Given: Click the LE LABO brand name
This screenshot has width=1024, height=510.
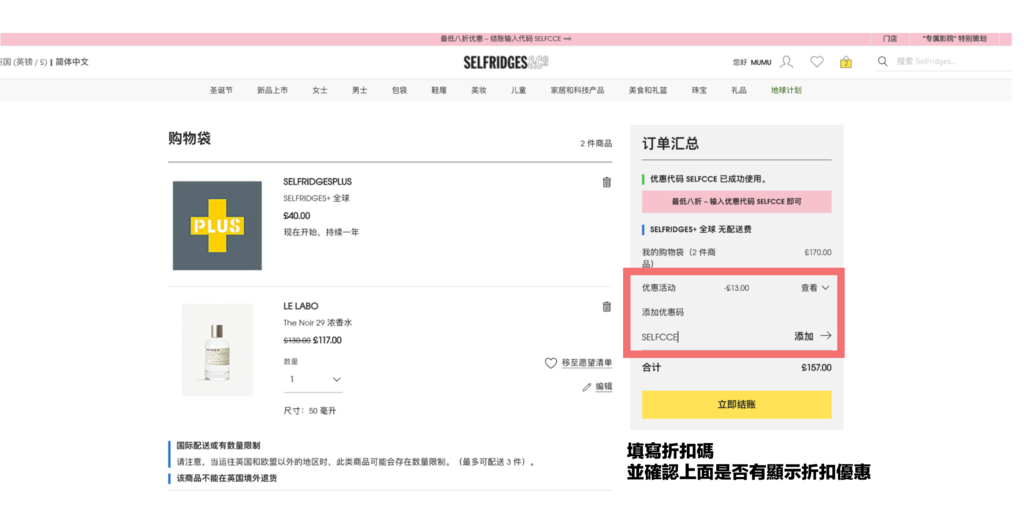Looking at the screenshot, I should pos(301,306).
